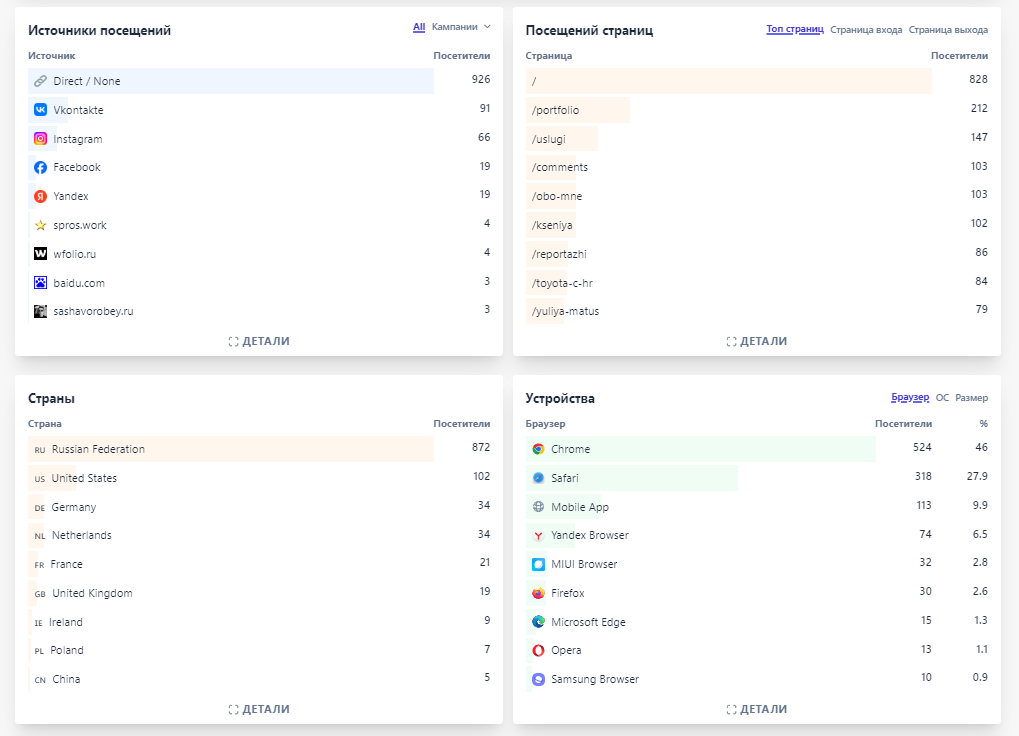Switch to Страница входа tab
The height and width of the screenshot is (736, 1019).
pos(866,30)
